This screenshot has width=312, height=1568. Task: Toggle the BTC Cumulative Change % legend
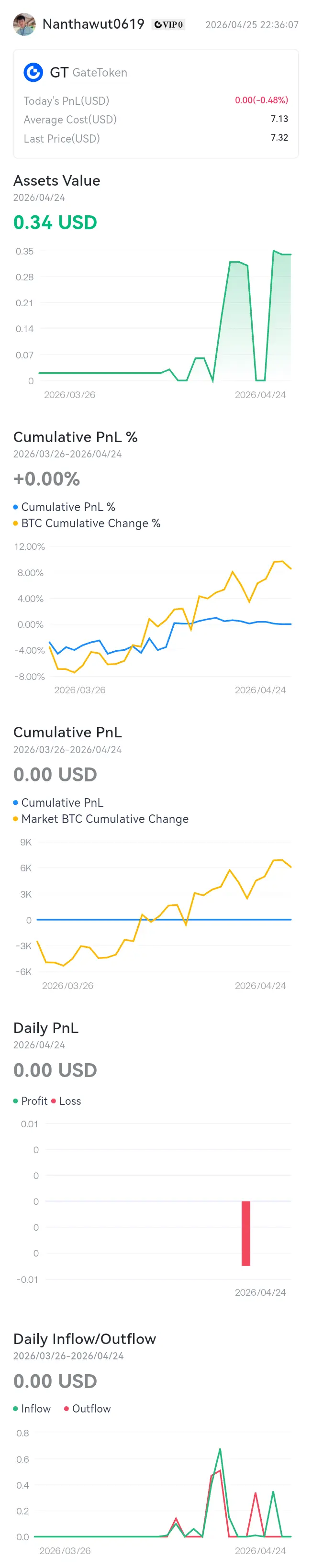(x=87, y=523)
